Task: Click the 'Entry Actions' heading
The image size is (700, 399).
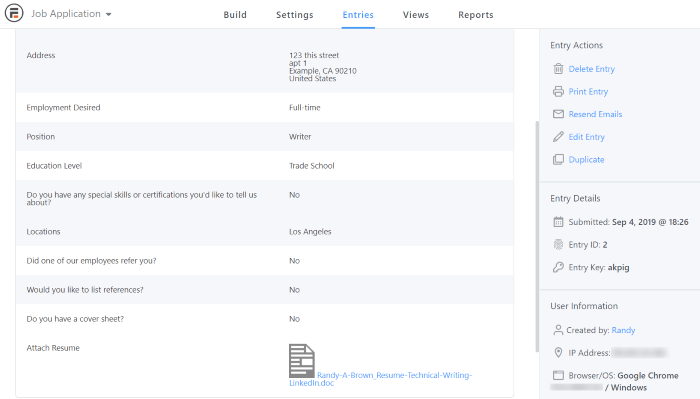Action: coord(576,45)
